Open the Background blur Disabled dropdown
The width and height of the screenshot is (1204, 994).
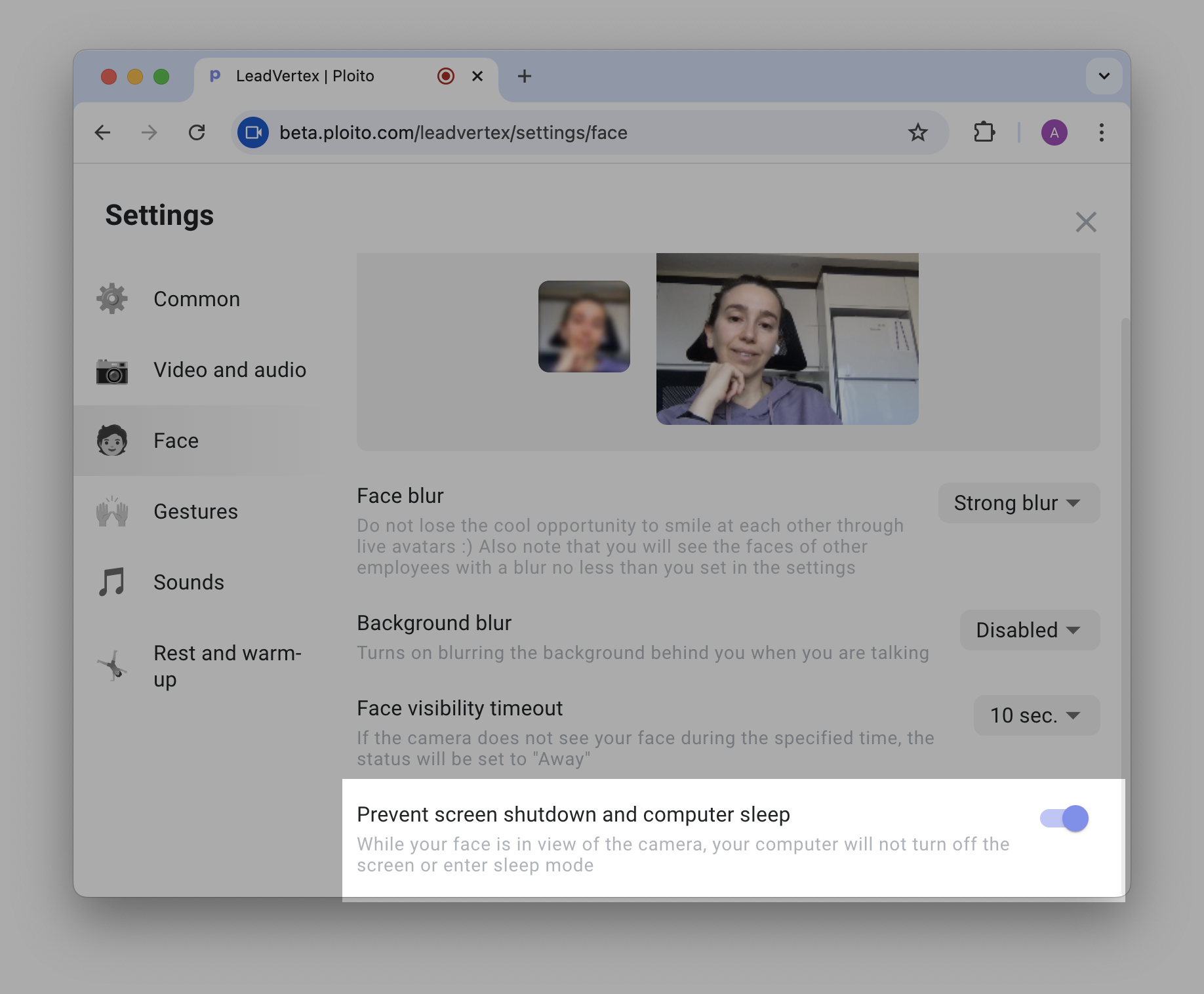point(1030,630)
